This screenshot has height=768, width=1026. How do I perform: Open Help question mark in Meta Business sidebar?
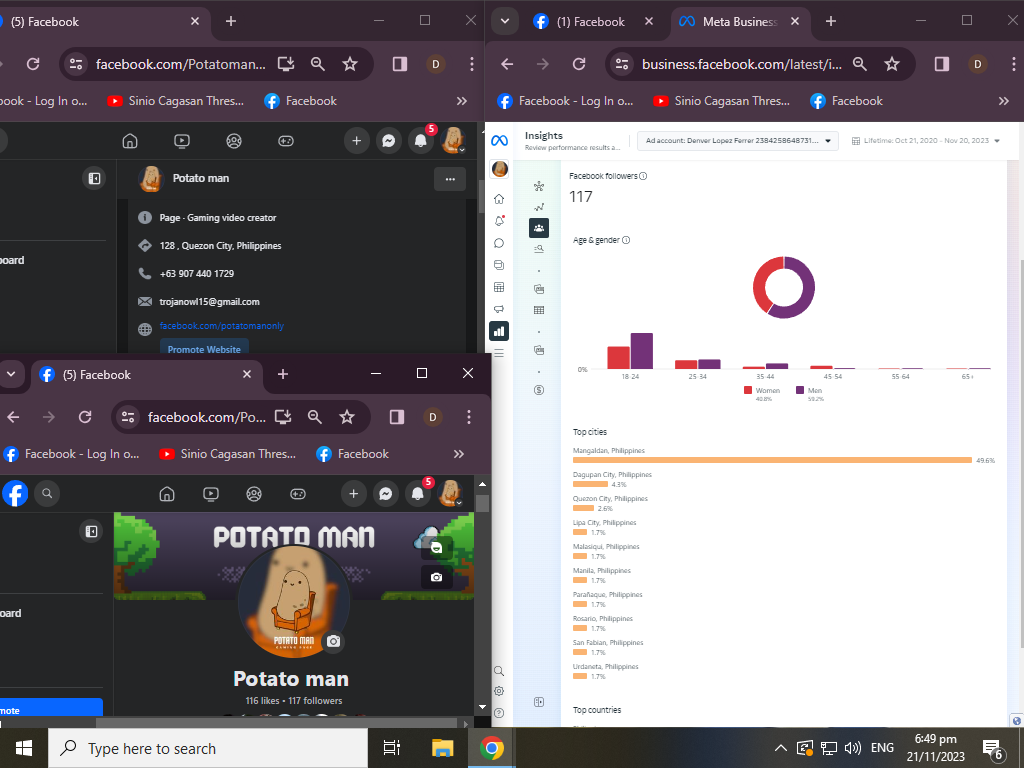click(x=499, y=713)
